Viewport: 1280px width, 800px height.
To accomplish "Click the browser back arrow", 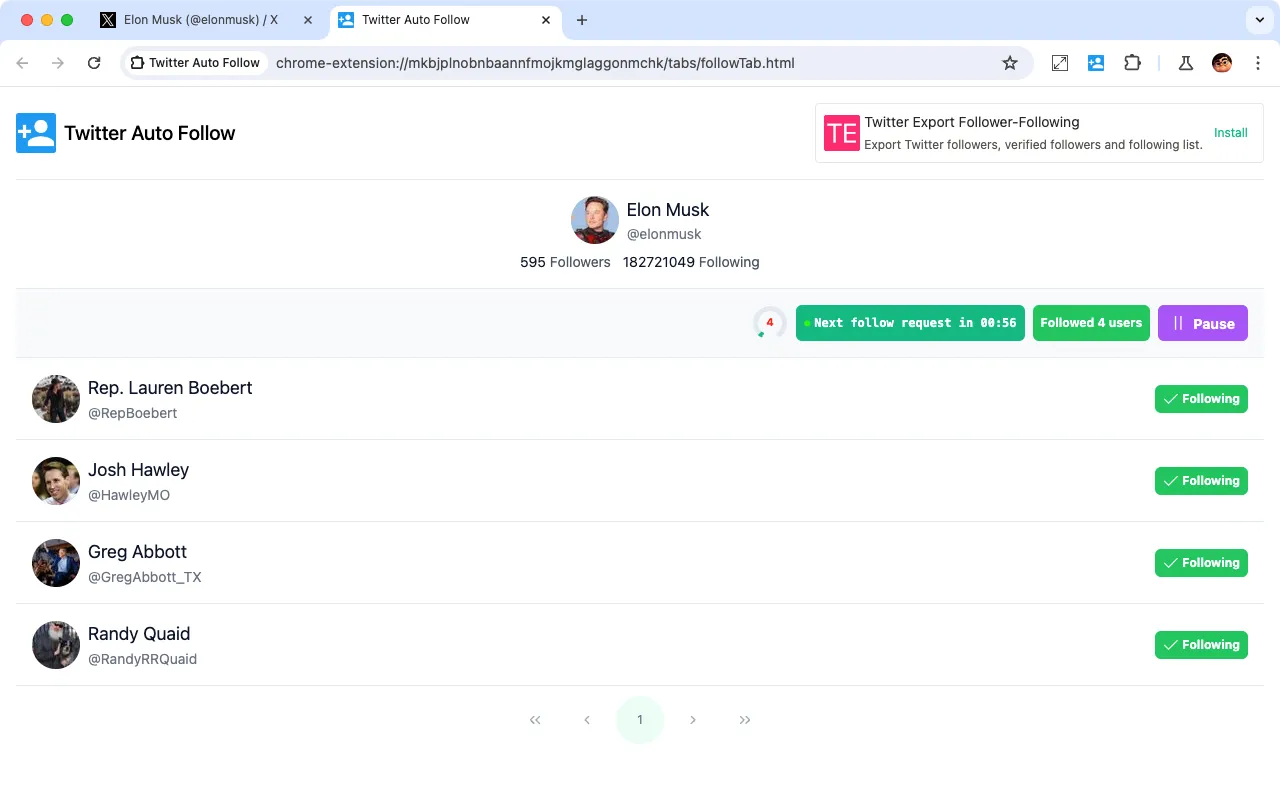I will pos(22,62).
